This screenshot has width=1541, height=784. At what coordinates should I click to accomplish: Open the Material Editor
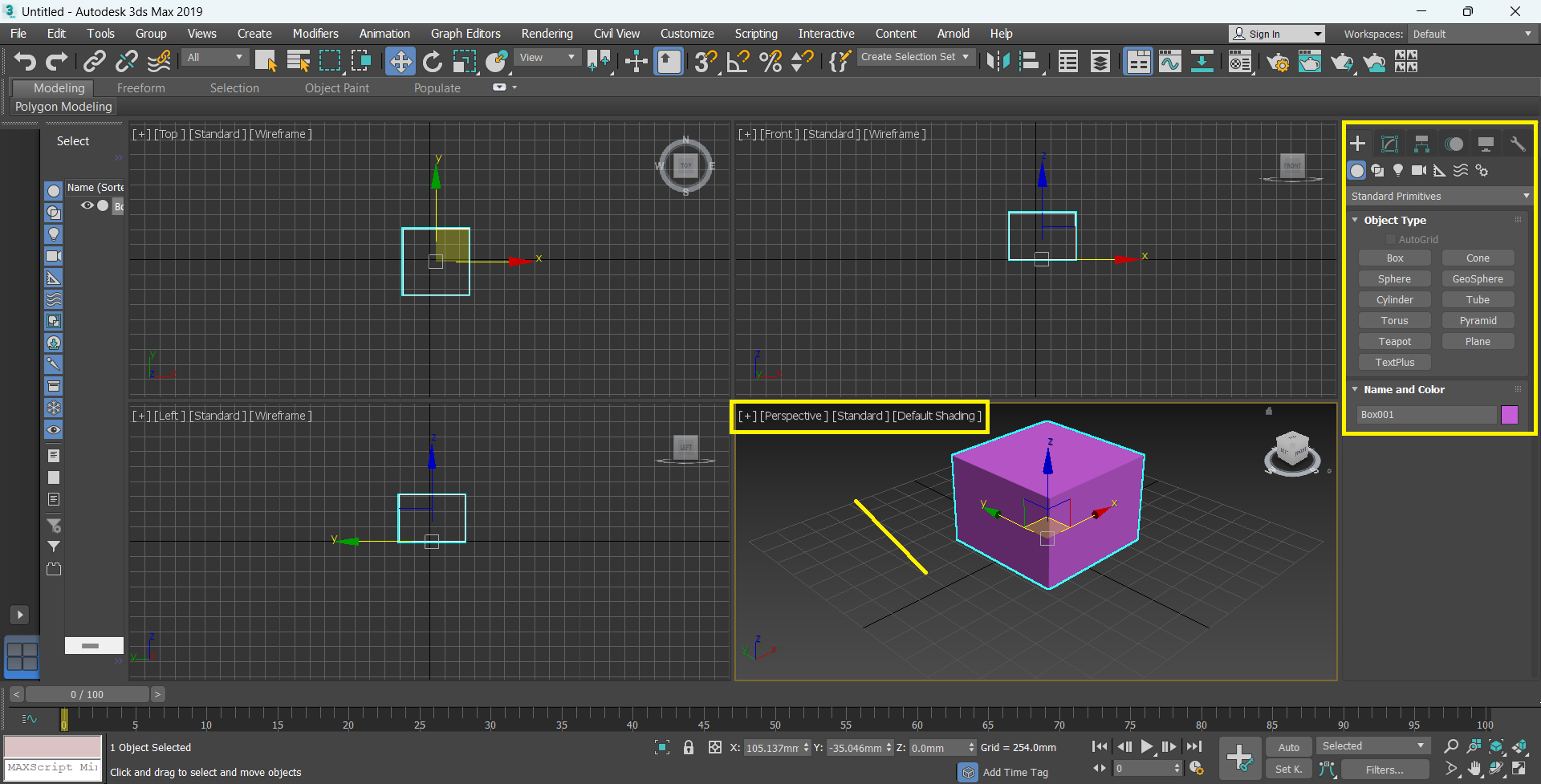click(1241, 61)
